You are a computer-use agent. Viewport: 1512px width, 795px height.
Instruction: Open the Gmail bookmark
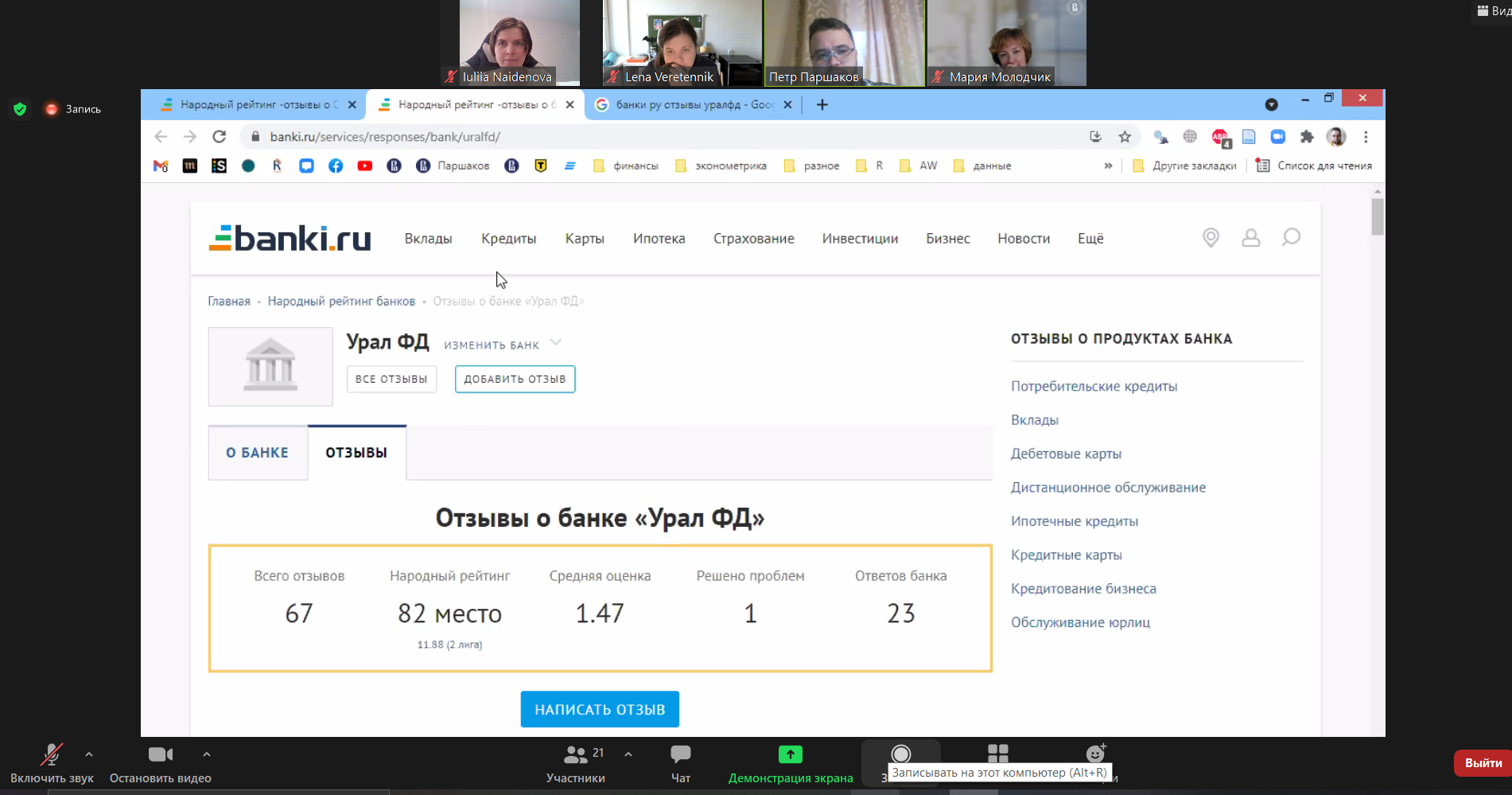pos(161,166)
